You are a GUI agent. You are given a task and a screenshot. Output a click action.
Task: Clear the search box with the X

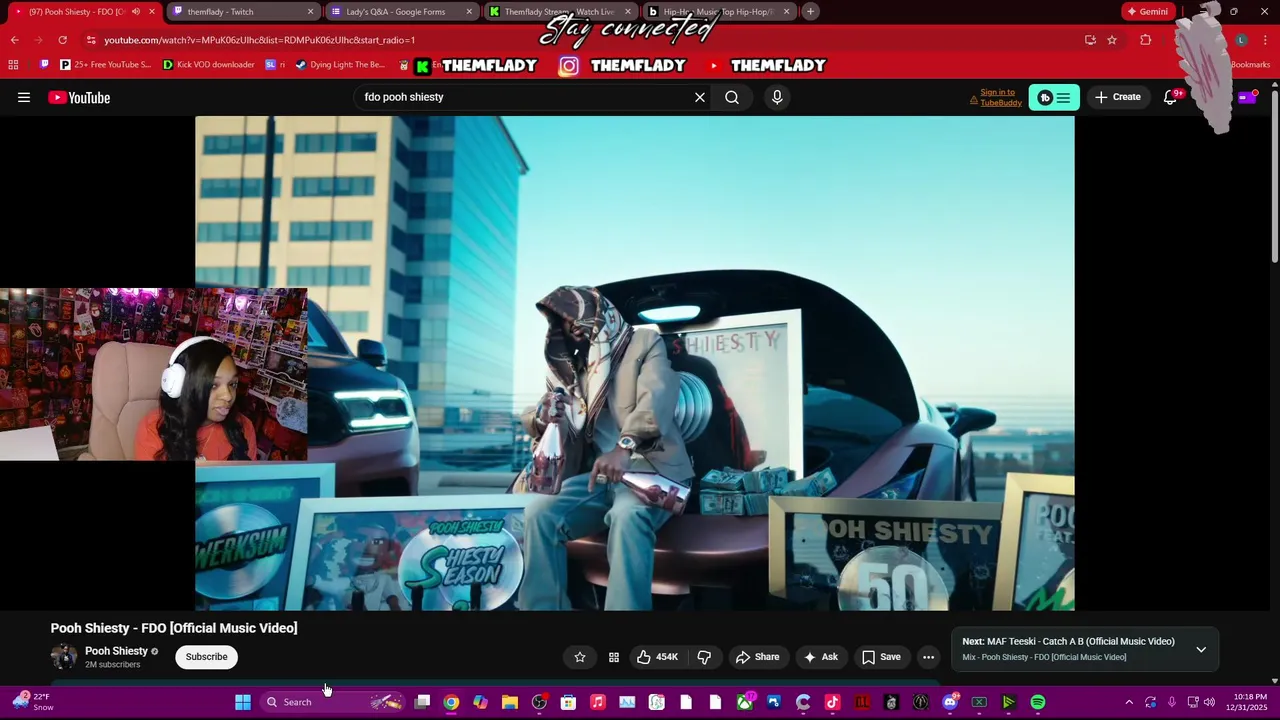[x=700, y=97]
